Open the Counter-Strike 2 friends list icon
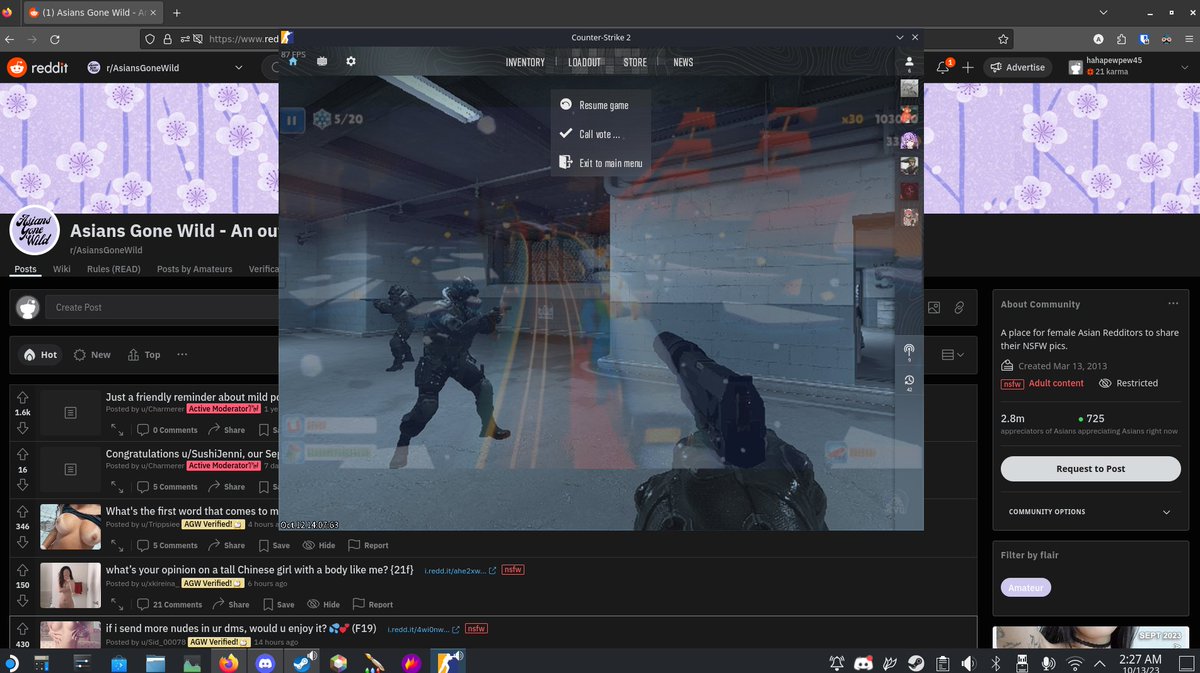This screenshot has height=673, width=1200. click(909, 62)
